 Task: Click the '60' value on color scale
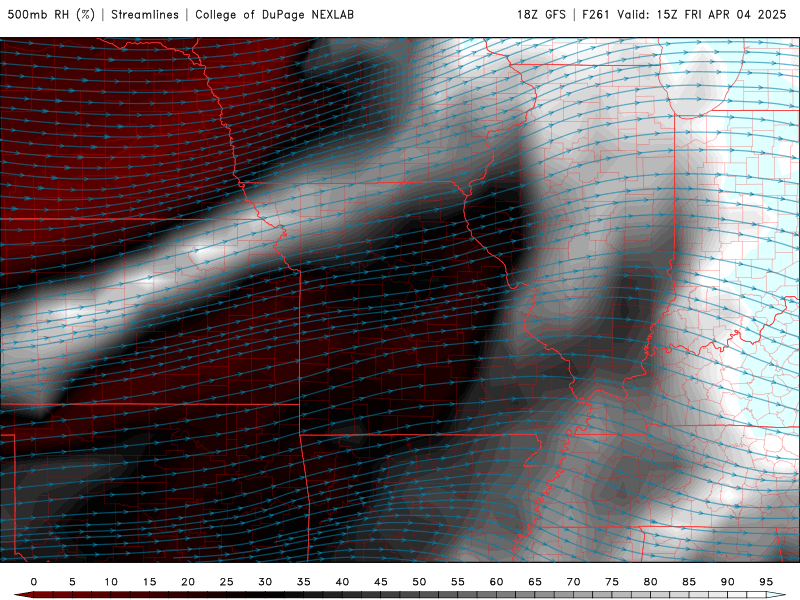tap(496, 582)
